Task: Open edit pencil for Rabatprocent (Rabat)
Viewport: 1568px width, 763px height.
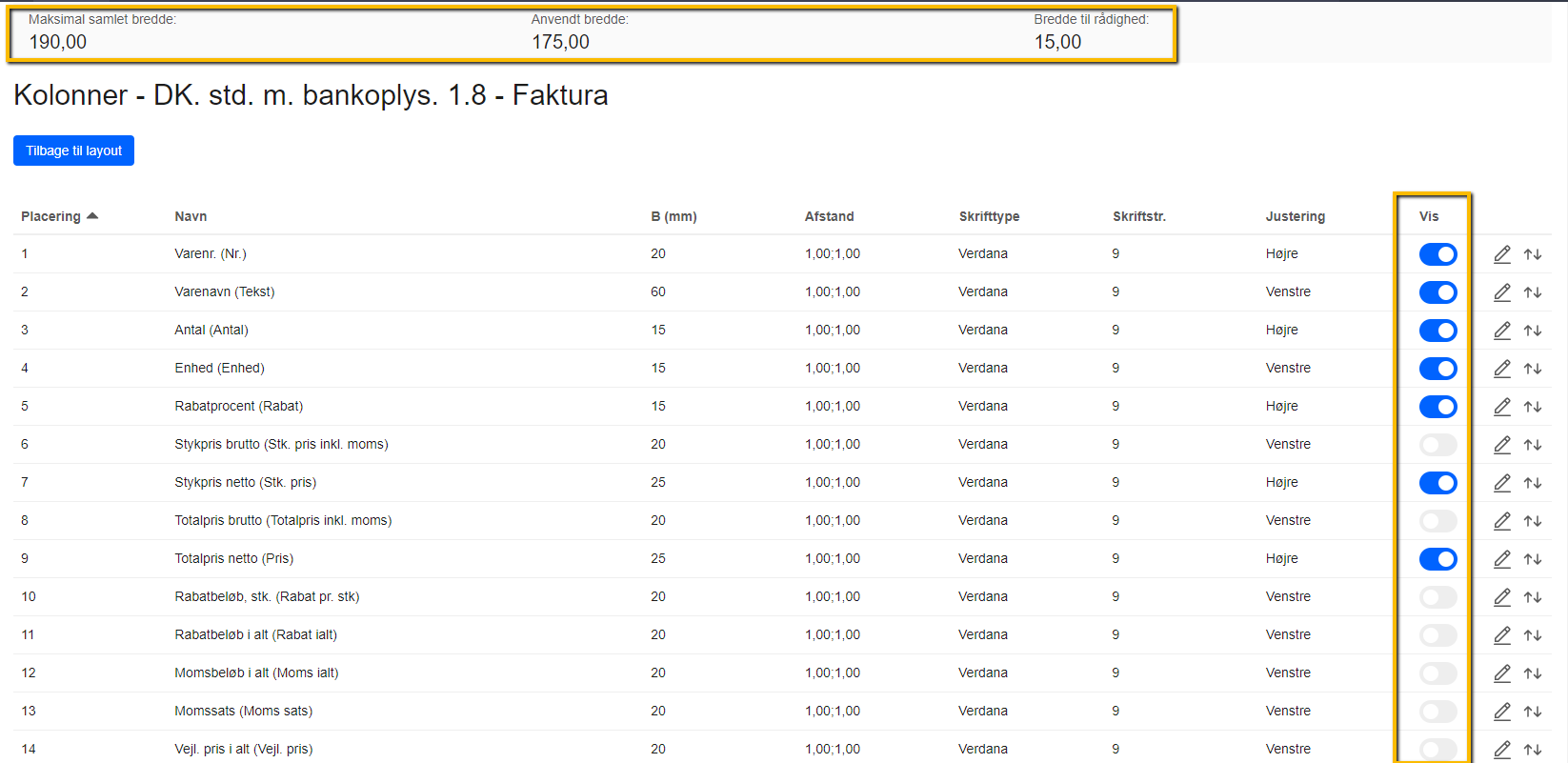Action: (1502, 407)
